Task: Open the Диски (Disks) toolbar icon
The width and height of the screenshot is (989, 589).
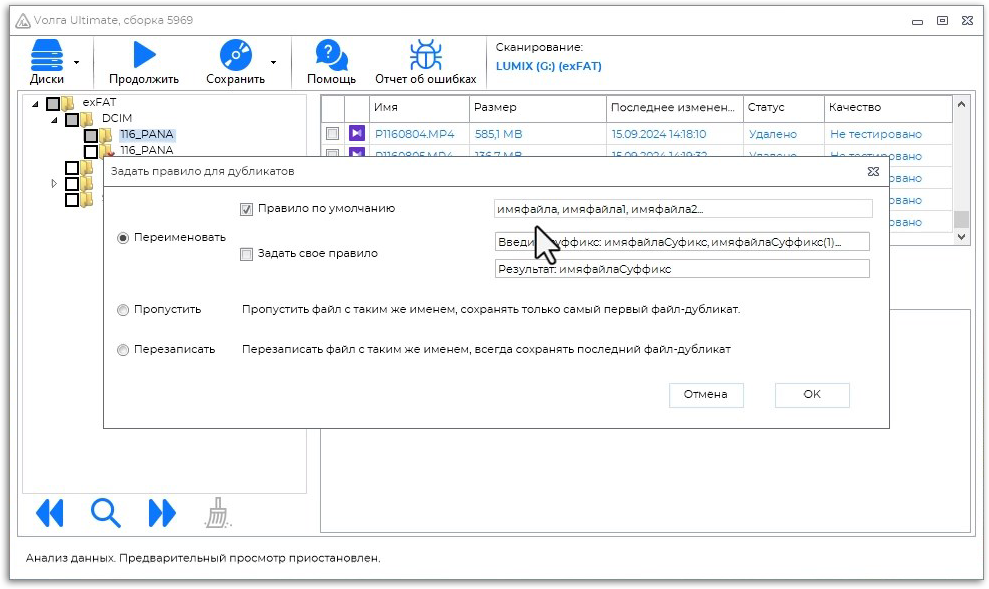Action: pos(47,55)
